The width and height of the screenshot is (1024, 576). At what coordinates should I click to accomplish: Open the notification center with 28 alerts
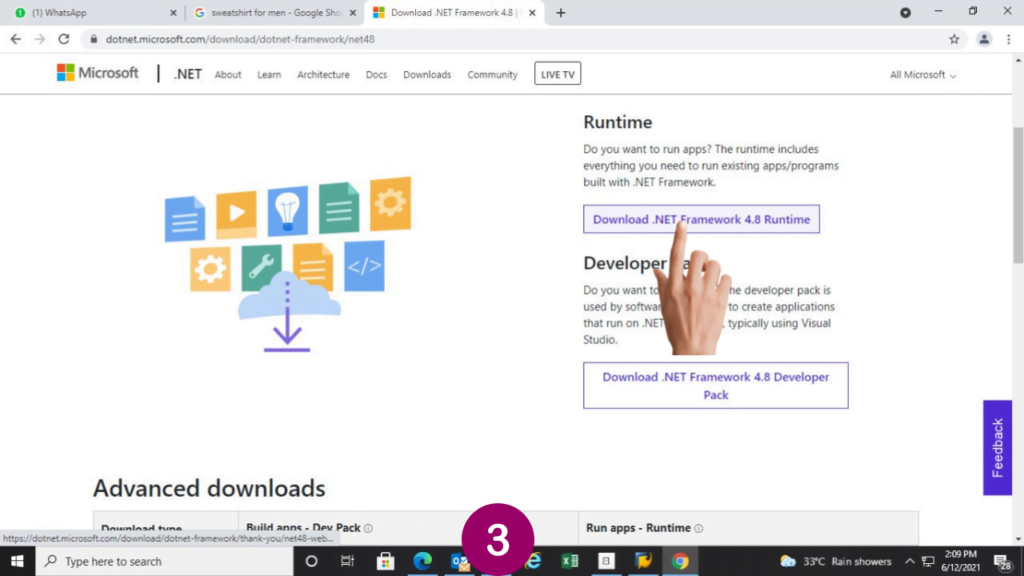(x=1002, y=561)
